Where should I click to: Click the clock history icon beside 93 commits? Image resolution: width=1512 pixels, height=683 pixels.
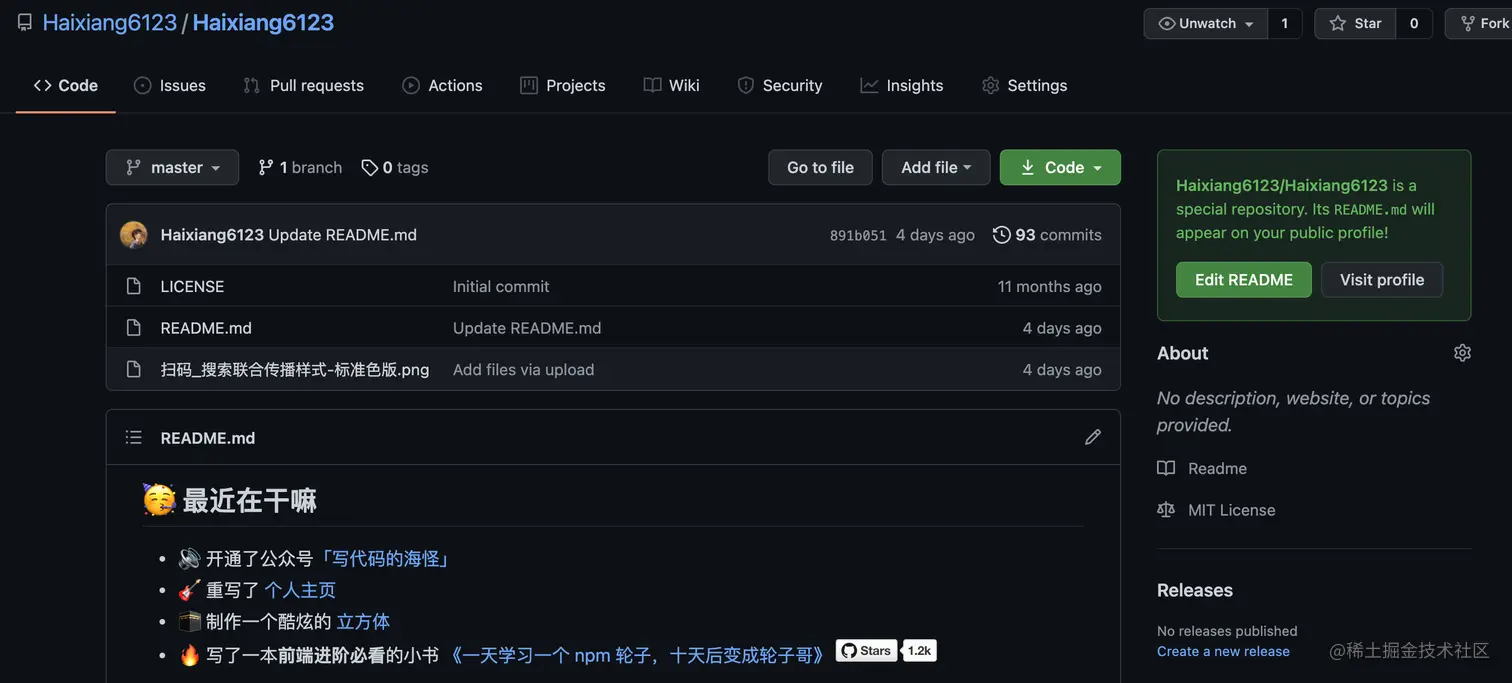point(1001,235)
